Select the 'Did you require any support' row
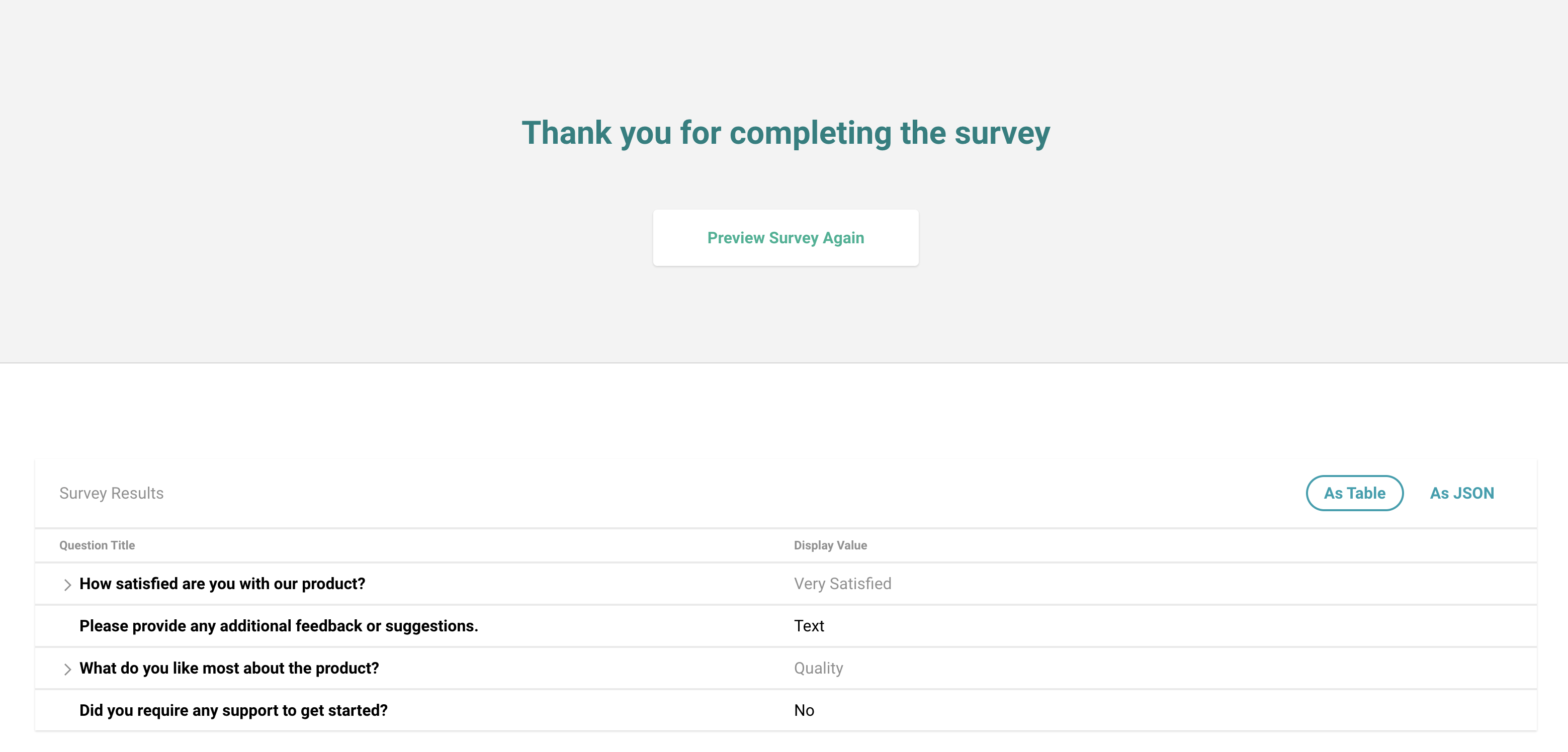Screen dimensions: 1568x752 pos(785,711)
